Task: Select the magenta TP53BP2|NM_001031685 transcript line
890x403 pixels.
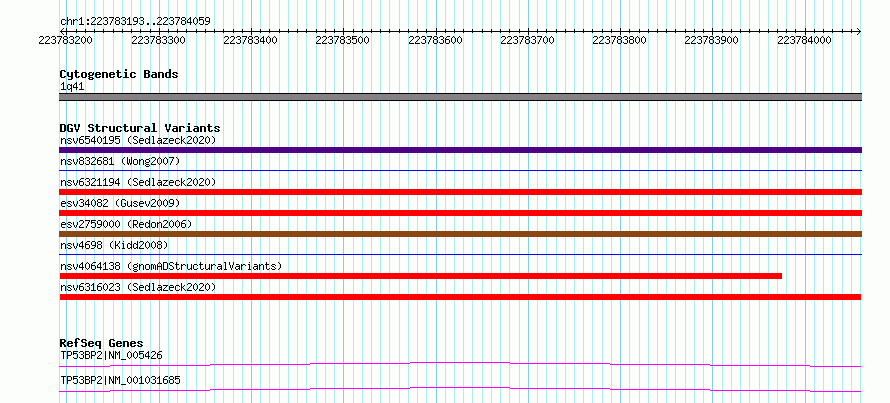Action: pyautogui.click(x=460, y=389)
